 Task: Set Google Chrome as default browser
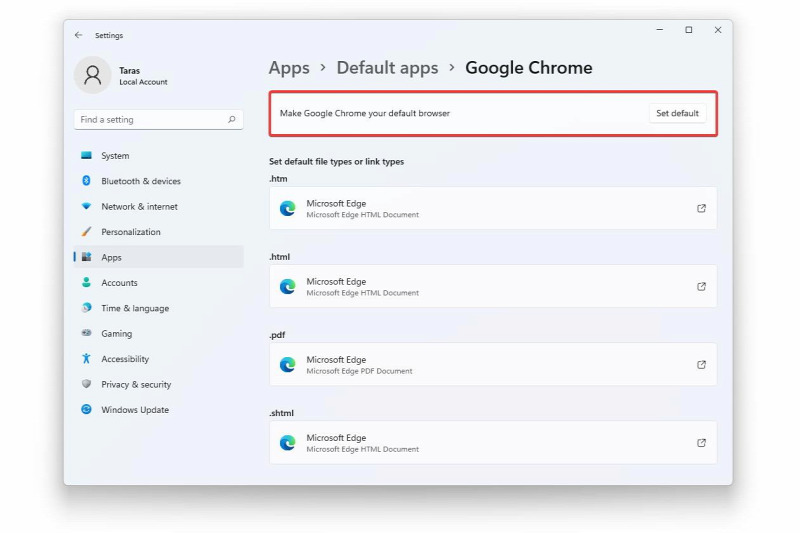pos(677,113)
